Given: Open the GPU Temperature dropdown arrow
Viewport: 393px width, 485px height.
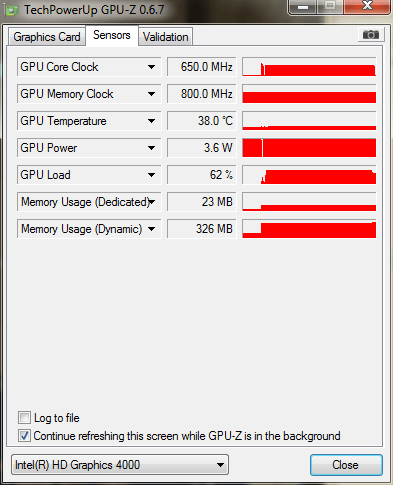Looking at the screenshot, I should pyautogui.click(x=151, y=121).
